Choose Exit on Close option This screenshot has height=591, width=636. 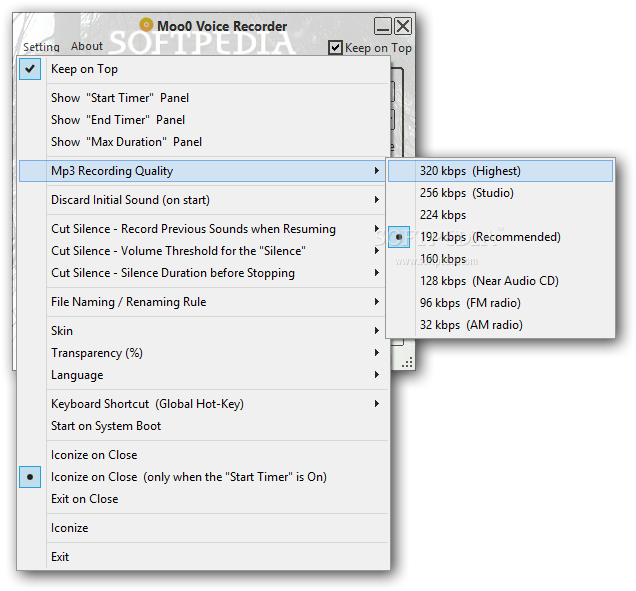[x=204, y=499]
